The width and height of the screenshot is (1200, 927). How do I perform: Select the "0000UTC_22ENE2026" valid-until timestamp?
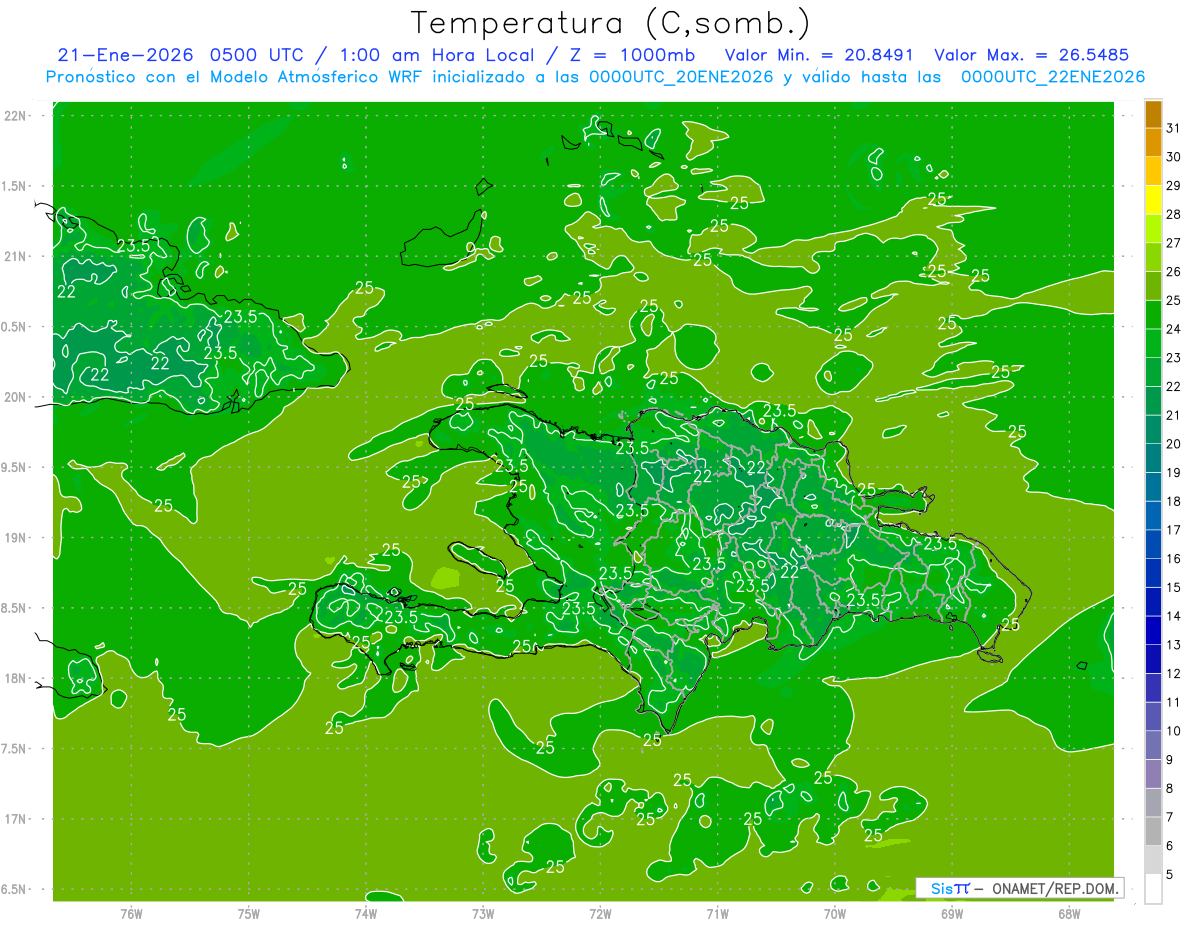(x=1052, y=77)
